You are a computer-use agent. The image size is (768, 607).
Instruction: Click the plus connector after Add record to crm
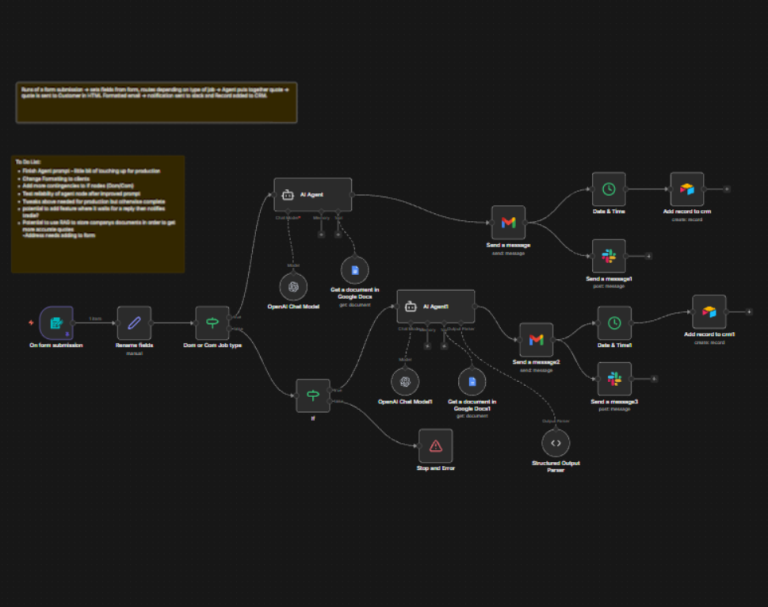[727, 189]
